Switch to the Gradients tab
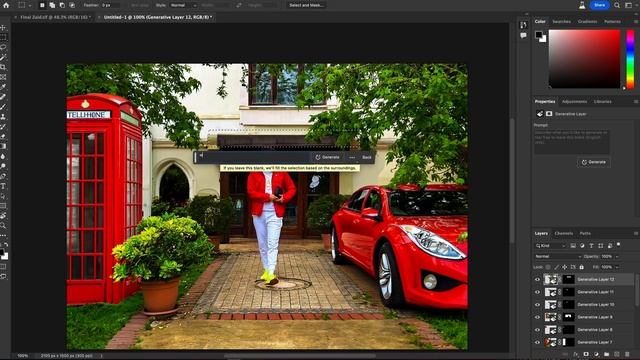The image size is (640, 360). [x=587, y=21]
